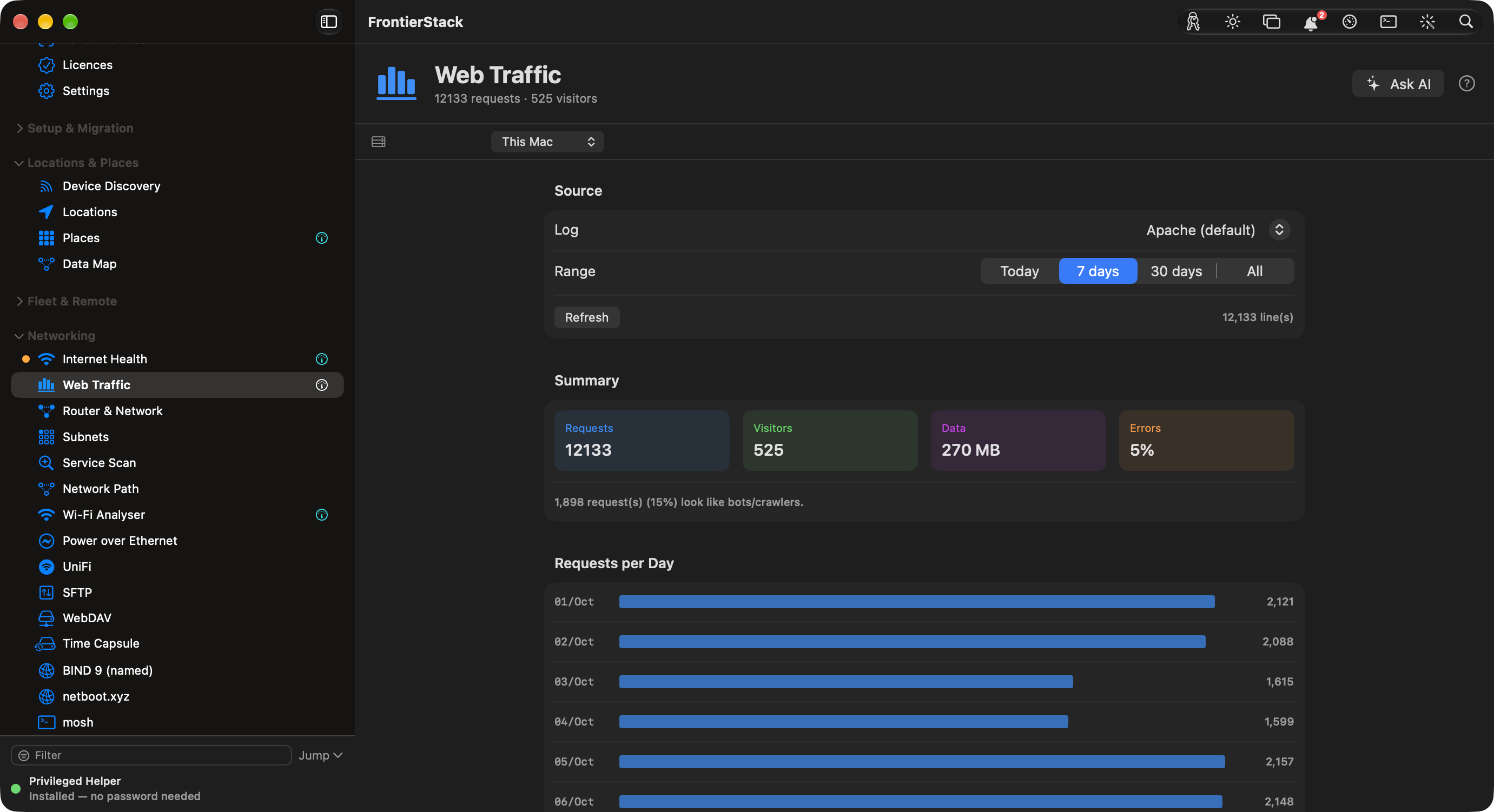Click the Ask AI button
Screen dimensions: 1494x812
[1398, 83]
